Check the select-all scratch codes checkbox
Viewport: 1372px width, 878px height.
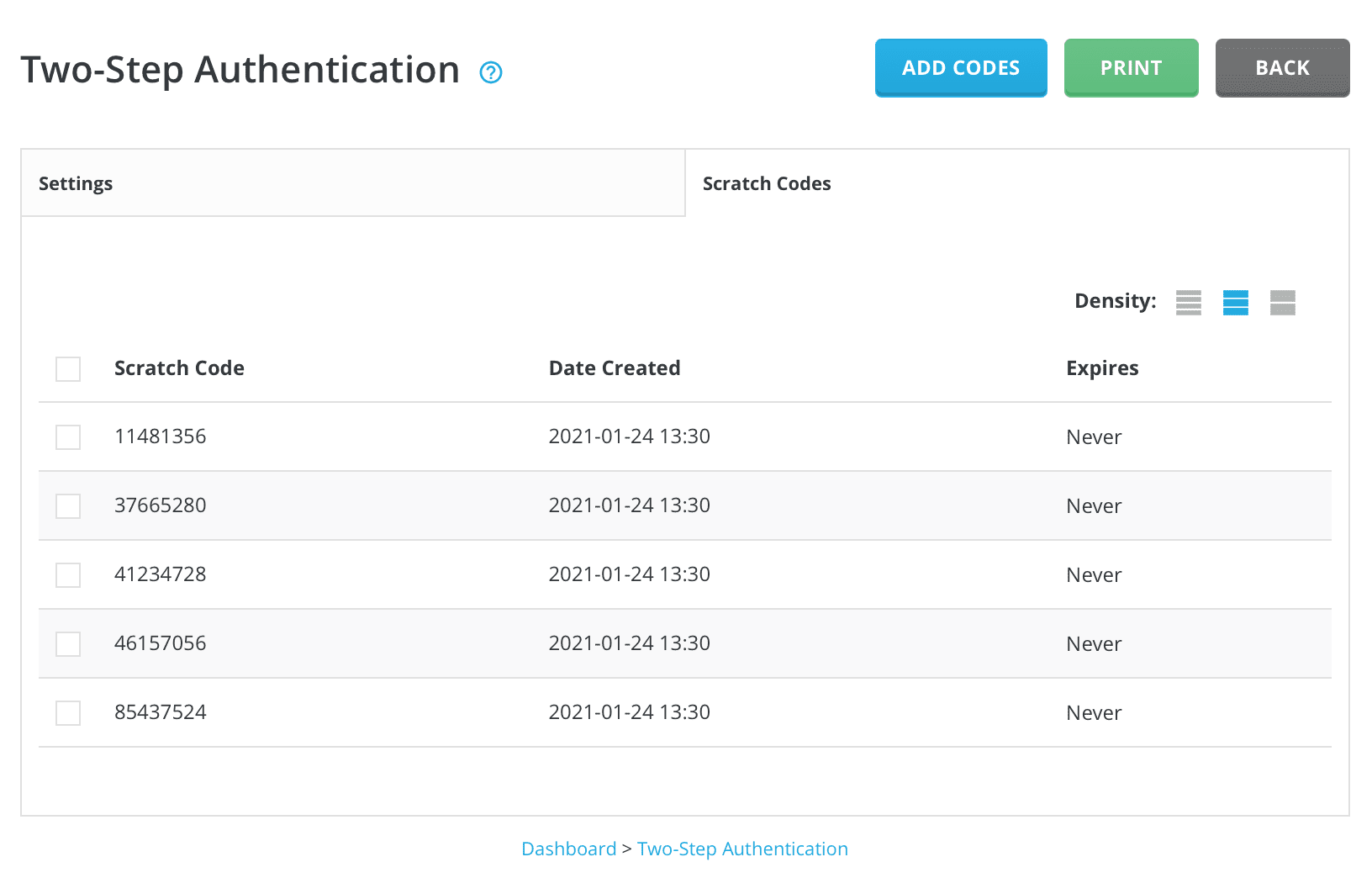coord(67,368)
